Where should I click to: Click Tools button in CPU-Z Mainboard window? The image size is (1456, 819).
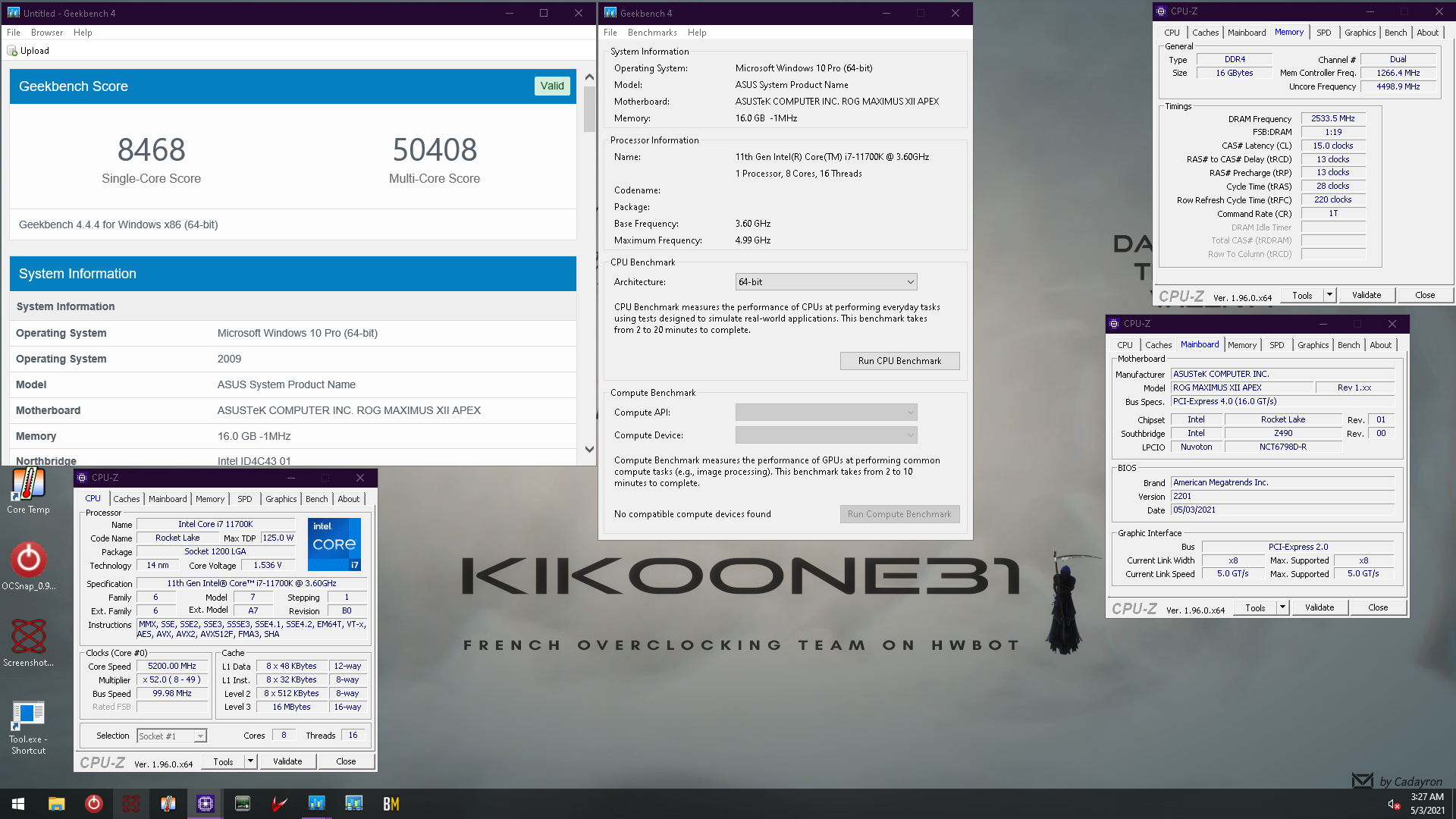click(x=1255, y=607)
